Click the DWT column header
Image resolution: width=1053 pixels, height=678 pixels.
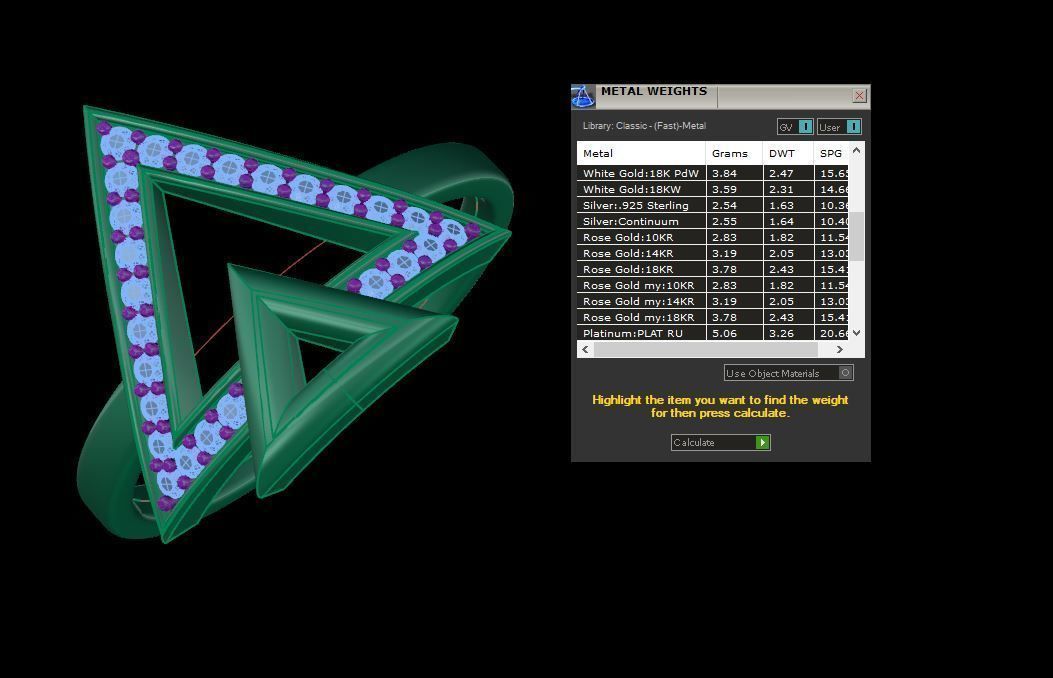pos(787,153)
